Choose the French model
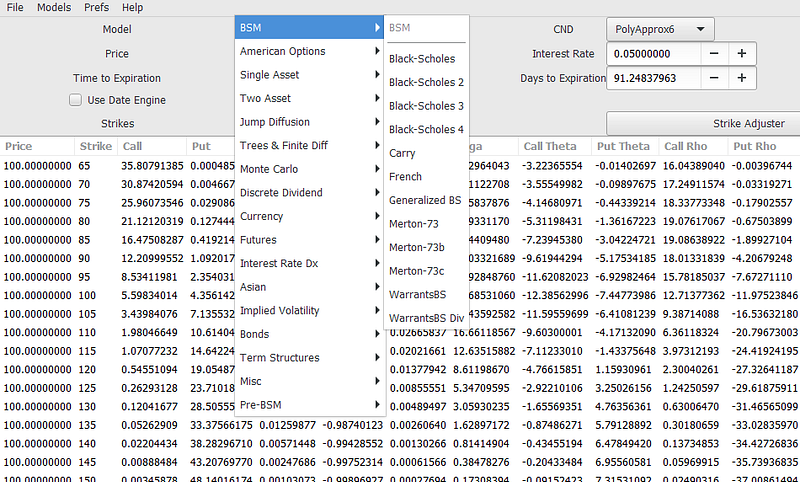This screenshot has width=800, height=482. [426, 176]
